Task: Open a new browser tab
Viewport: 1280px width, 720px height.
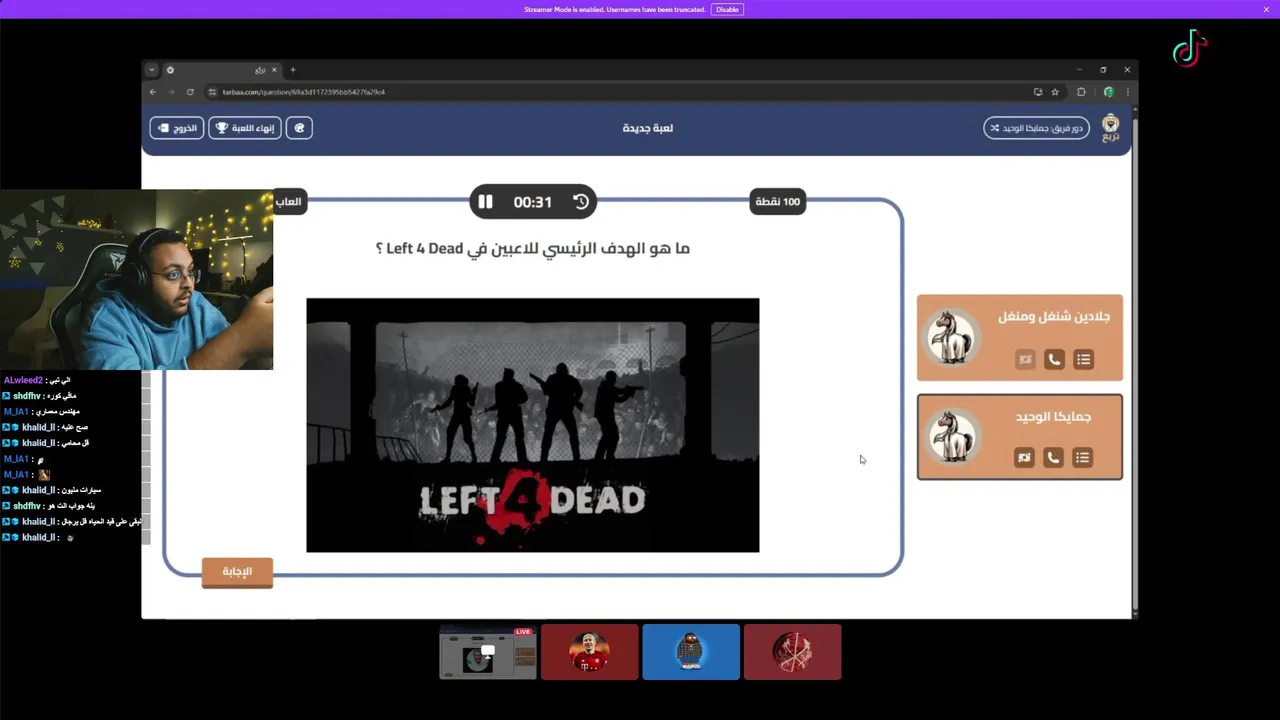Action: pyautogui.click(x=293, y=70)
